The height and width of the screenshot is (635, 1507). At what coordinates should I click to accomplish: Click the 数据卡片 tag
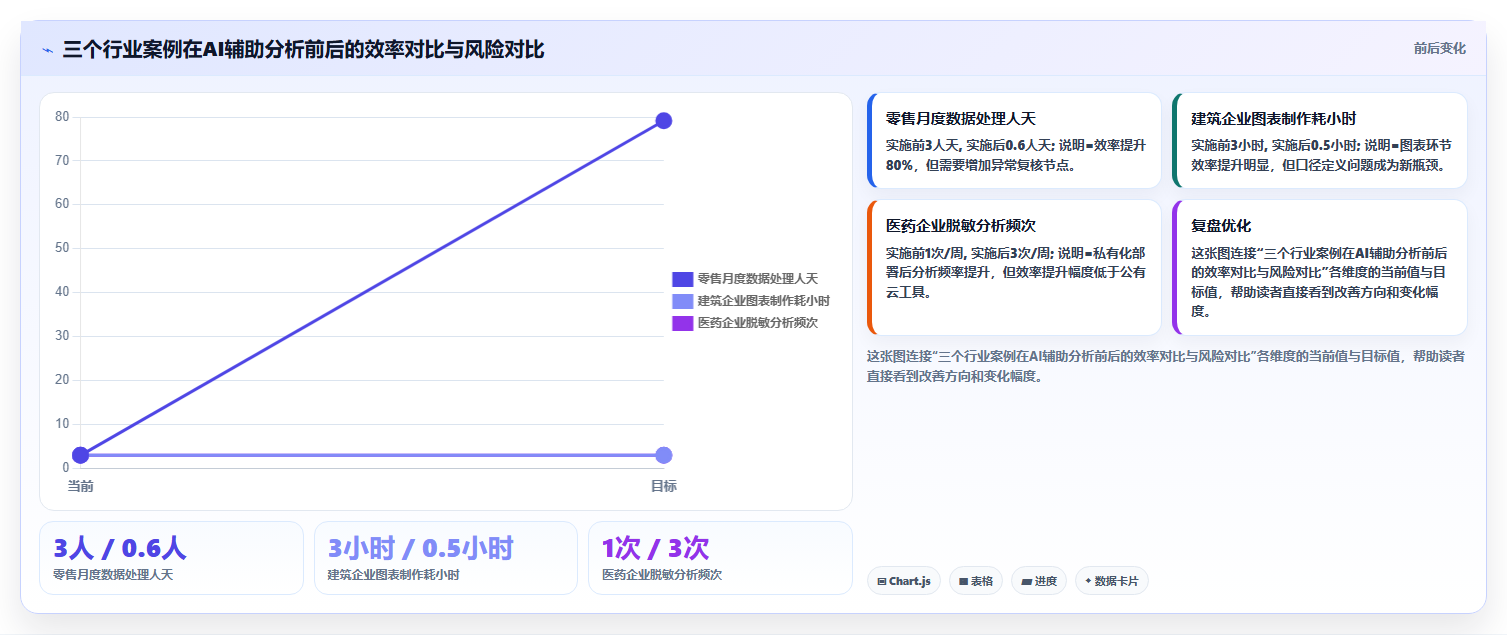[1112, 581]
